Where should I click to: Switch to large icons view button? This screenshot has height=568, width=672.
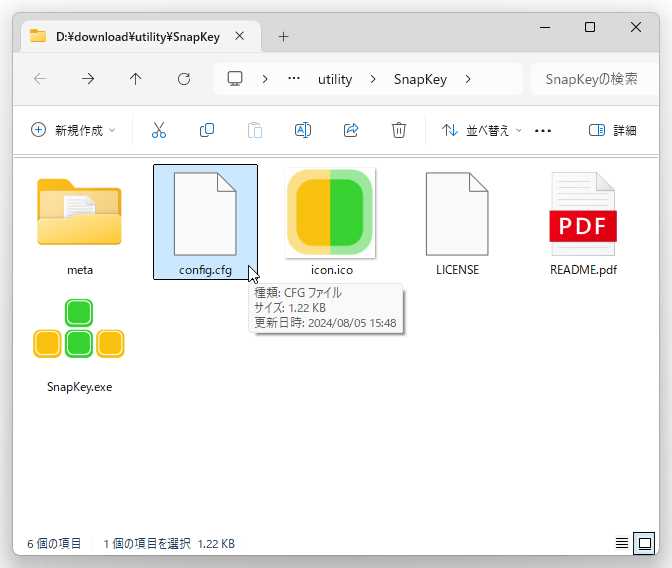point(644,544)
